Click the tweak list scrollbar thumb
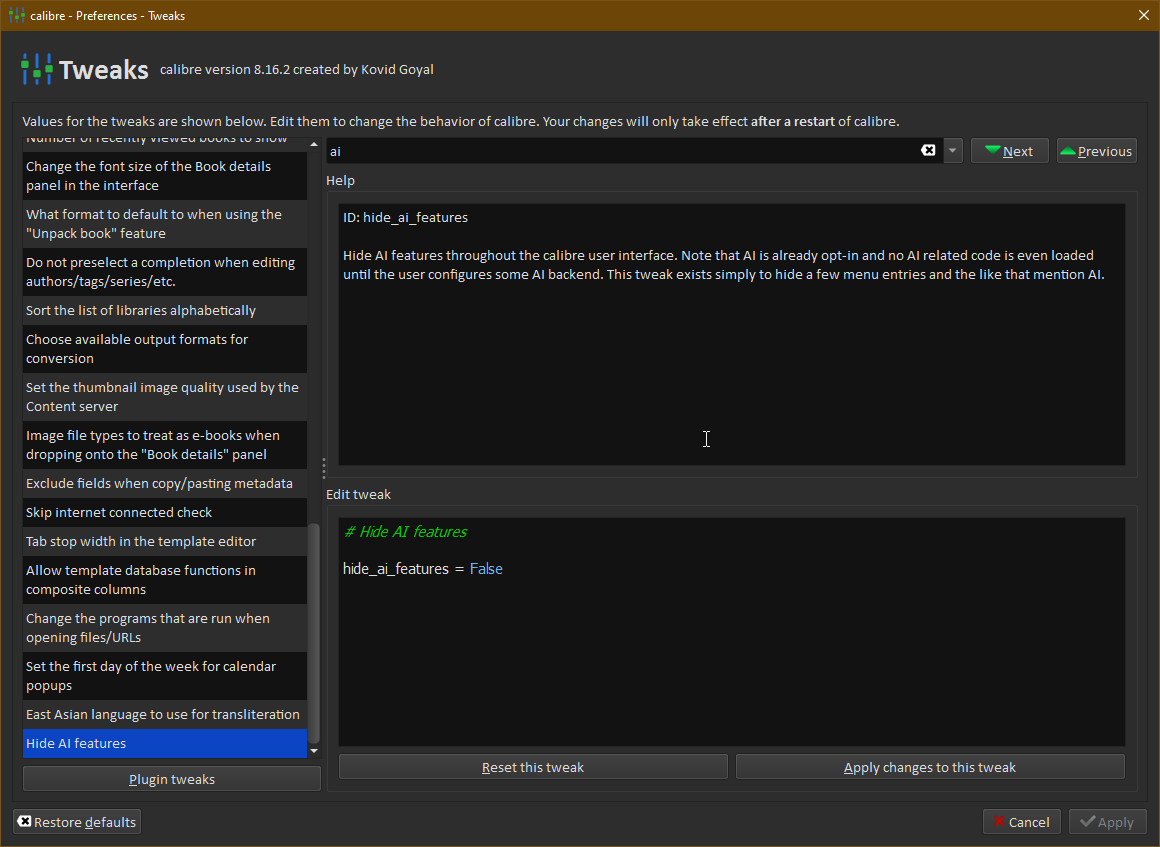The width and height of the screenshot is (1160, 847). pos(314,632)
